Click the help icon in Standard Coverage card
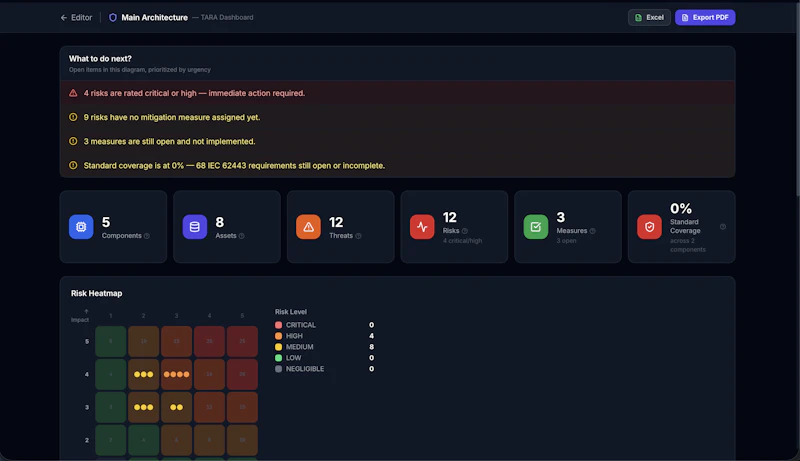This screenshot has width=800, height=461. (723, 226)
